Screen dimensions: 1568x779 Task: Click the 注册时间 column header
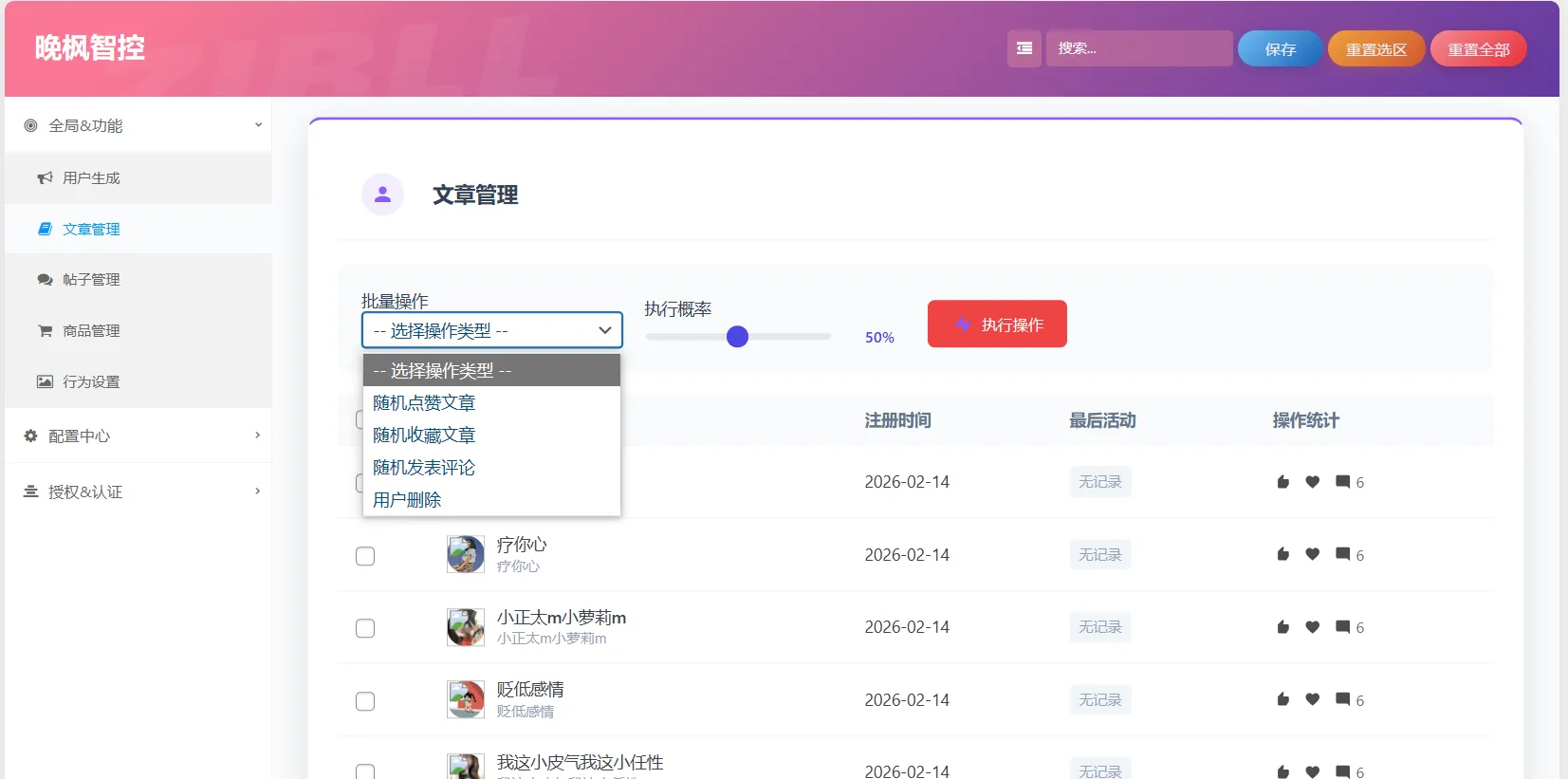coord(897,420)
